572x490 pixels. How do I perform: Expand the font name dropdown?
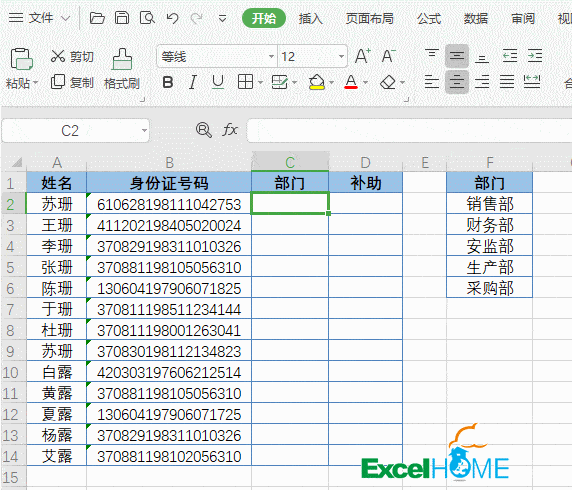coord(271,57)
